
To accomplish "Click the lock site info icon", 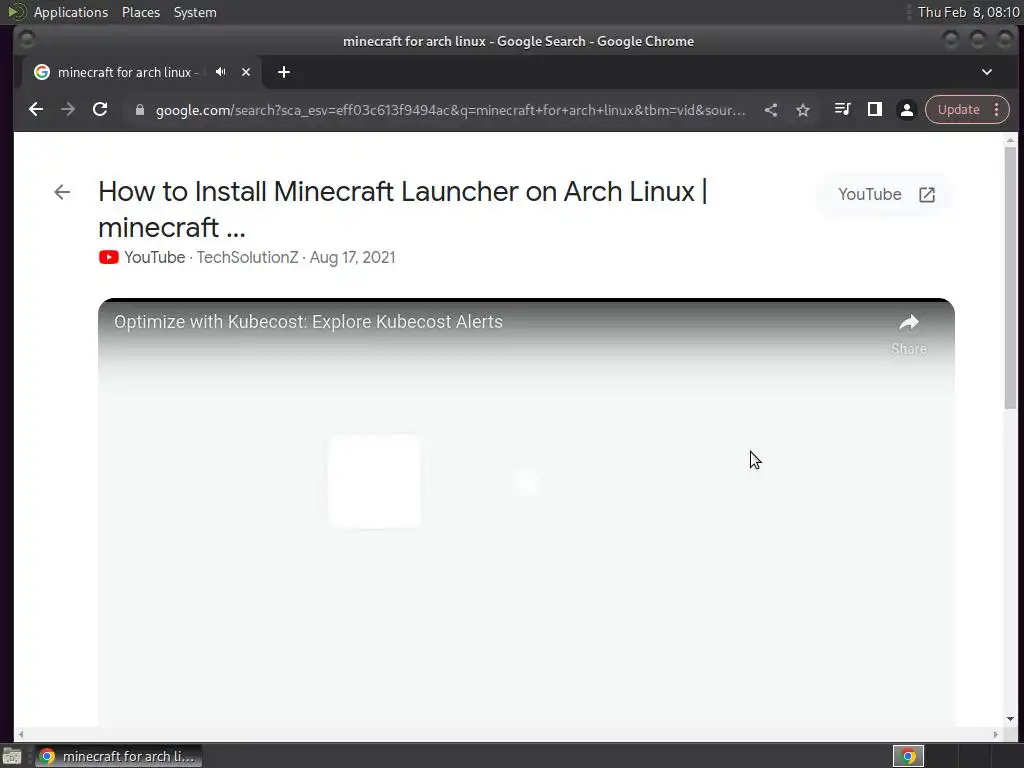I will 139,110.
